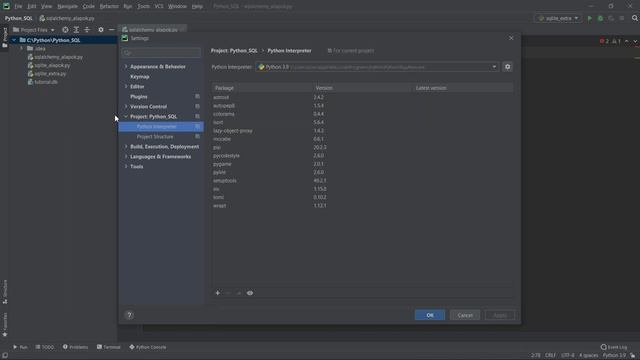
Task: Click the locate/select opened file target icon
Action: 65,30
